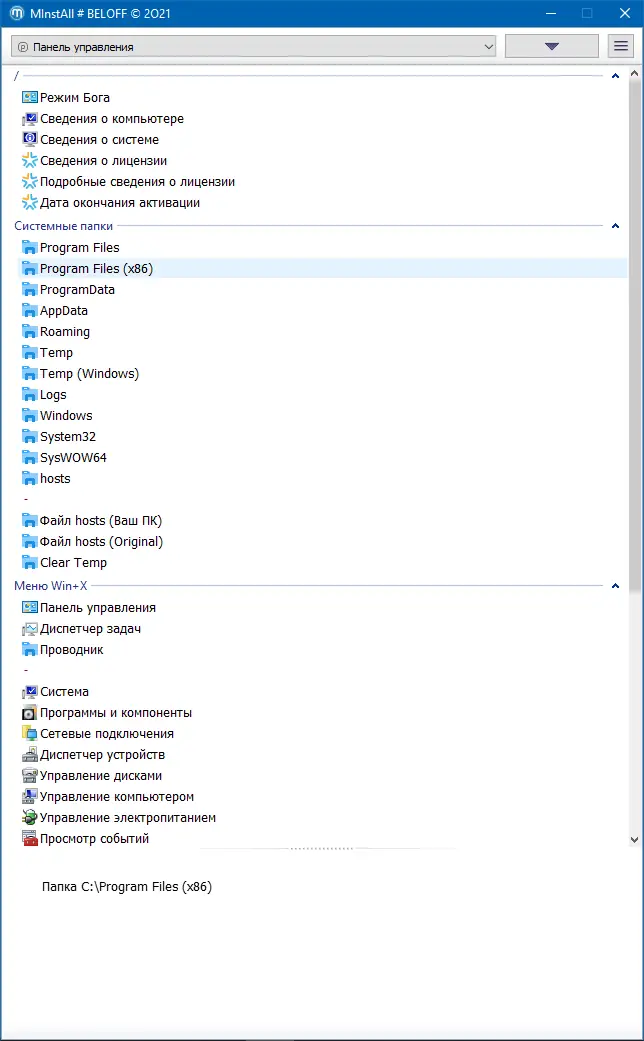
Task: Click the Управление компьютером icon
Action: (29, 797)
